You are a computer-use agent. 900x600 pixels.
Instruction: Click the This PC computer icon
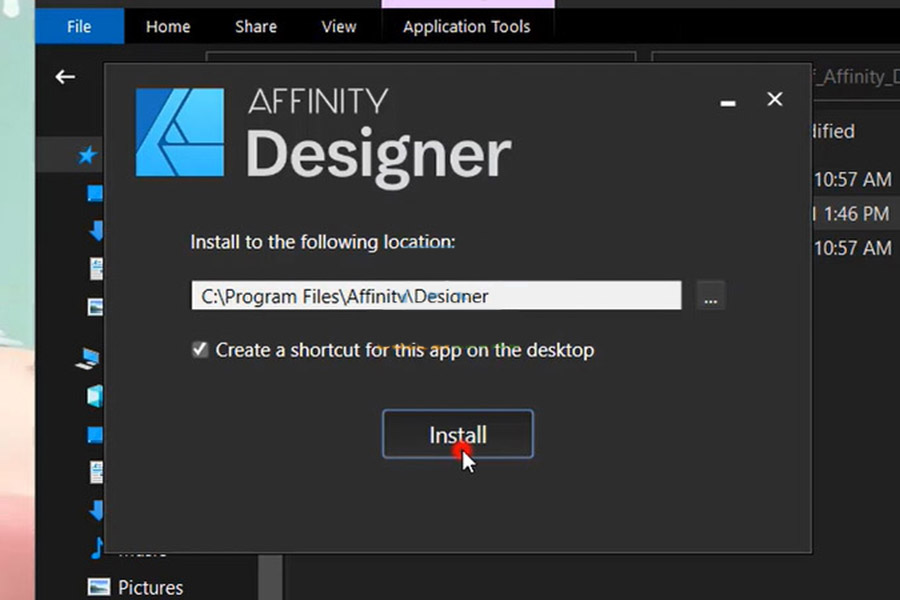(88, 359)
